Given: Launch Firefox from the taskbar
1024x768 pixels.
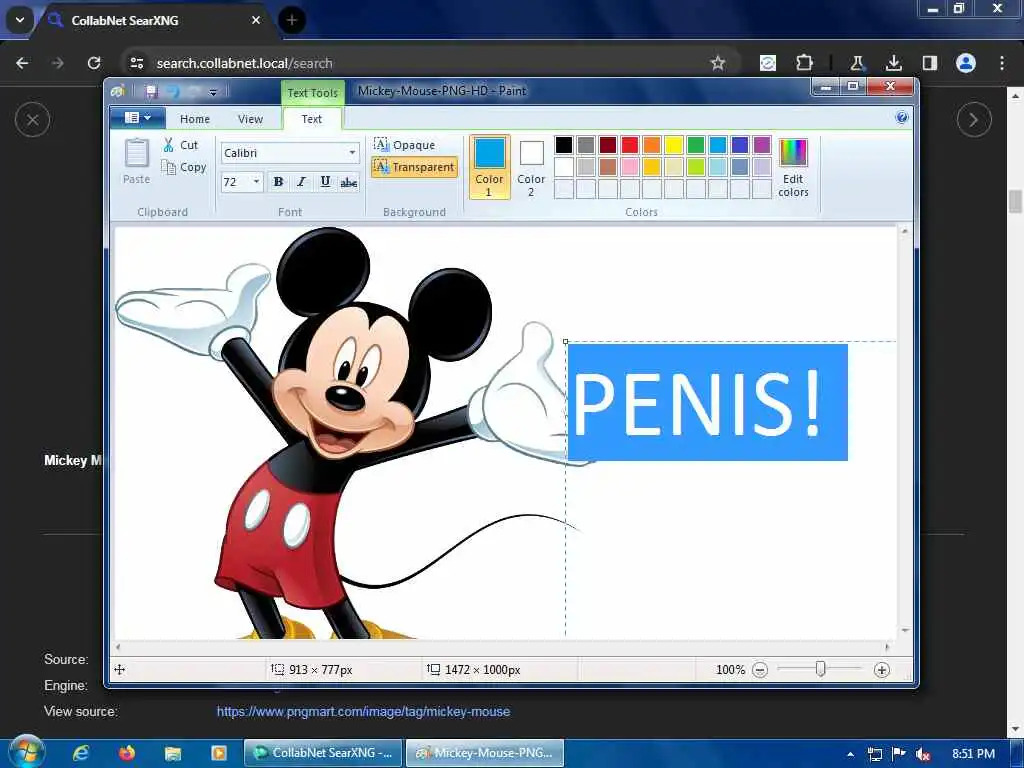Looking at the screenshot, I should [x=127, y=753].
